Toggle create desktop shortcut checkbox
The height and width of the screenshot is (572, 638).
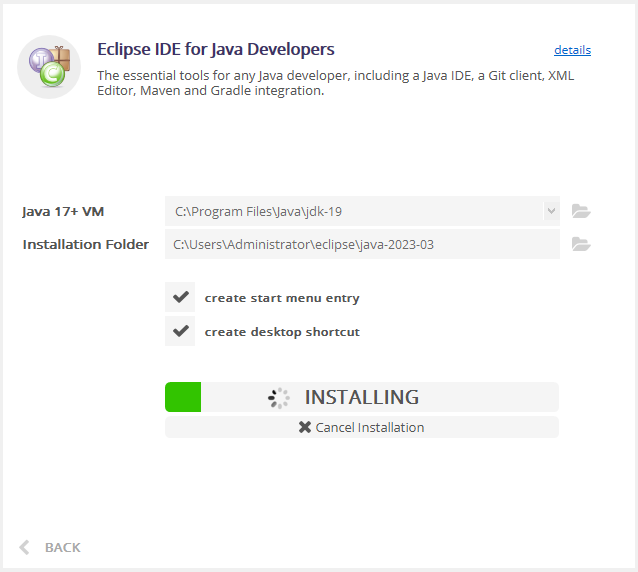[180, 331]
